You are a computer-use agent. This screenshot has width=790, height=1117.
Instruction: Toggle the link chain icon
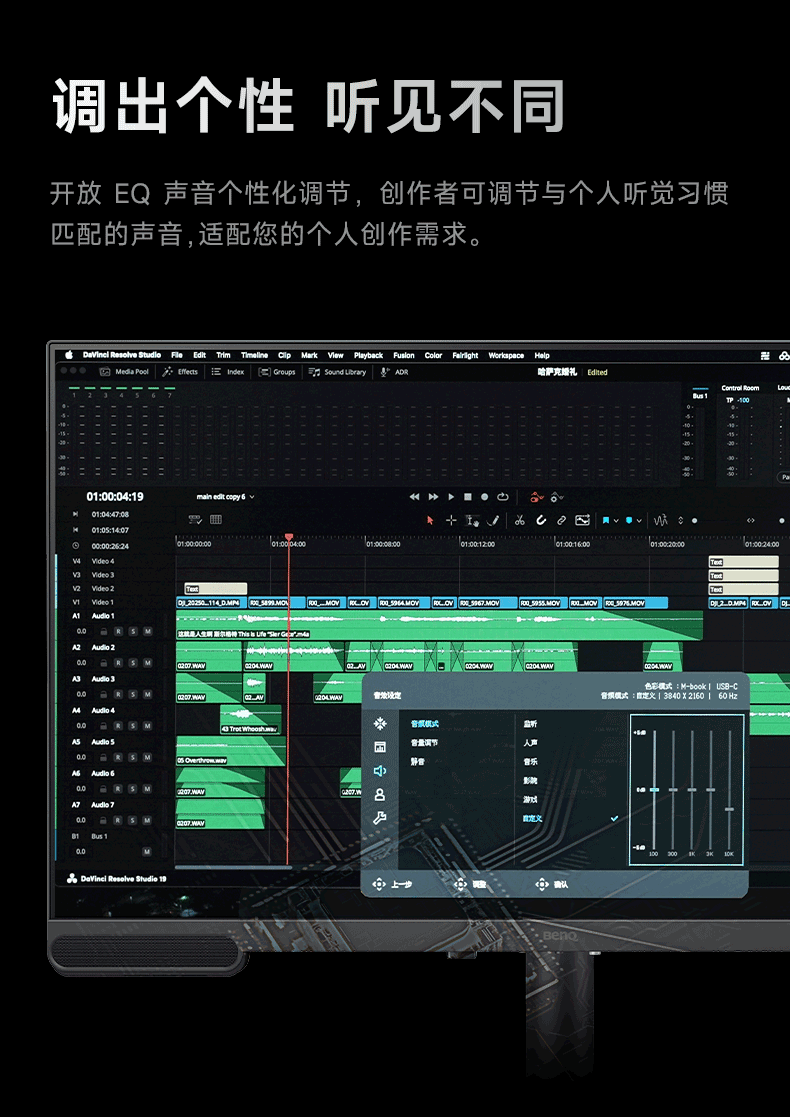pyautogui.click(x=561, y=521)
